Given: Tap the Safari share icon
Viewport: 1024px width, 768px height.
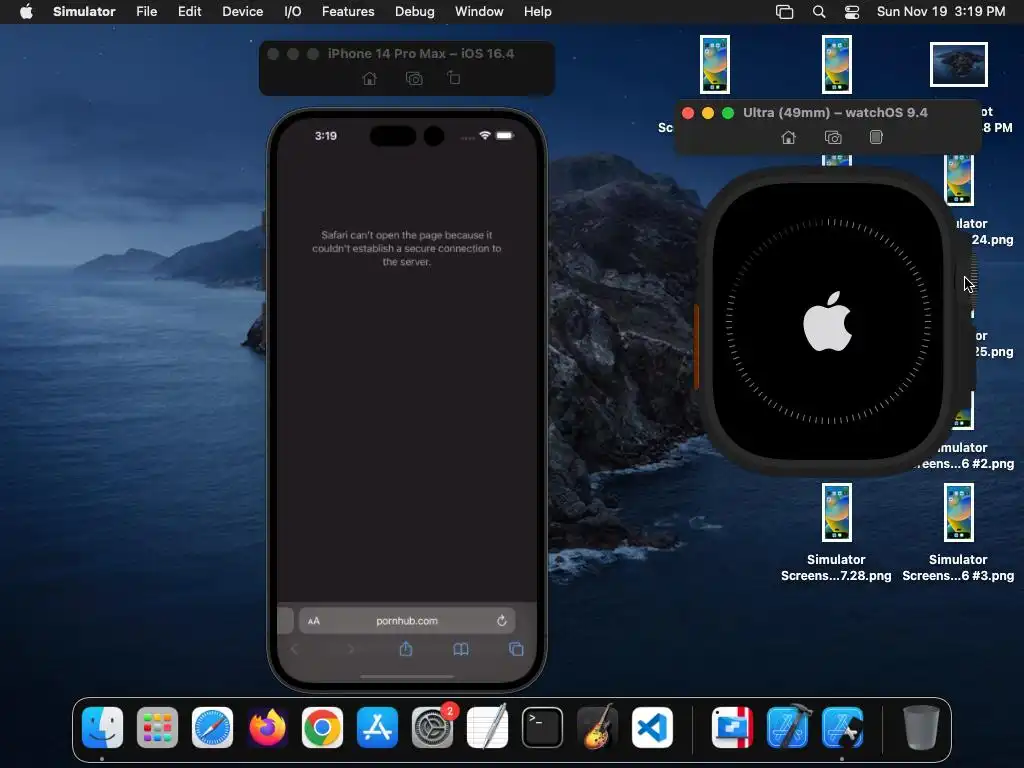Looking at the screenshot, I should 406,648.
